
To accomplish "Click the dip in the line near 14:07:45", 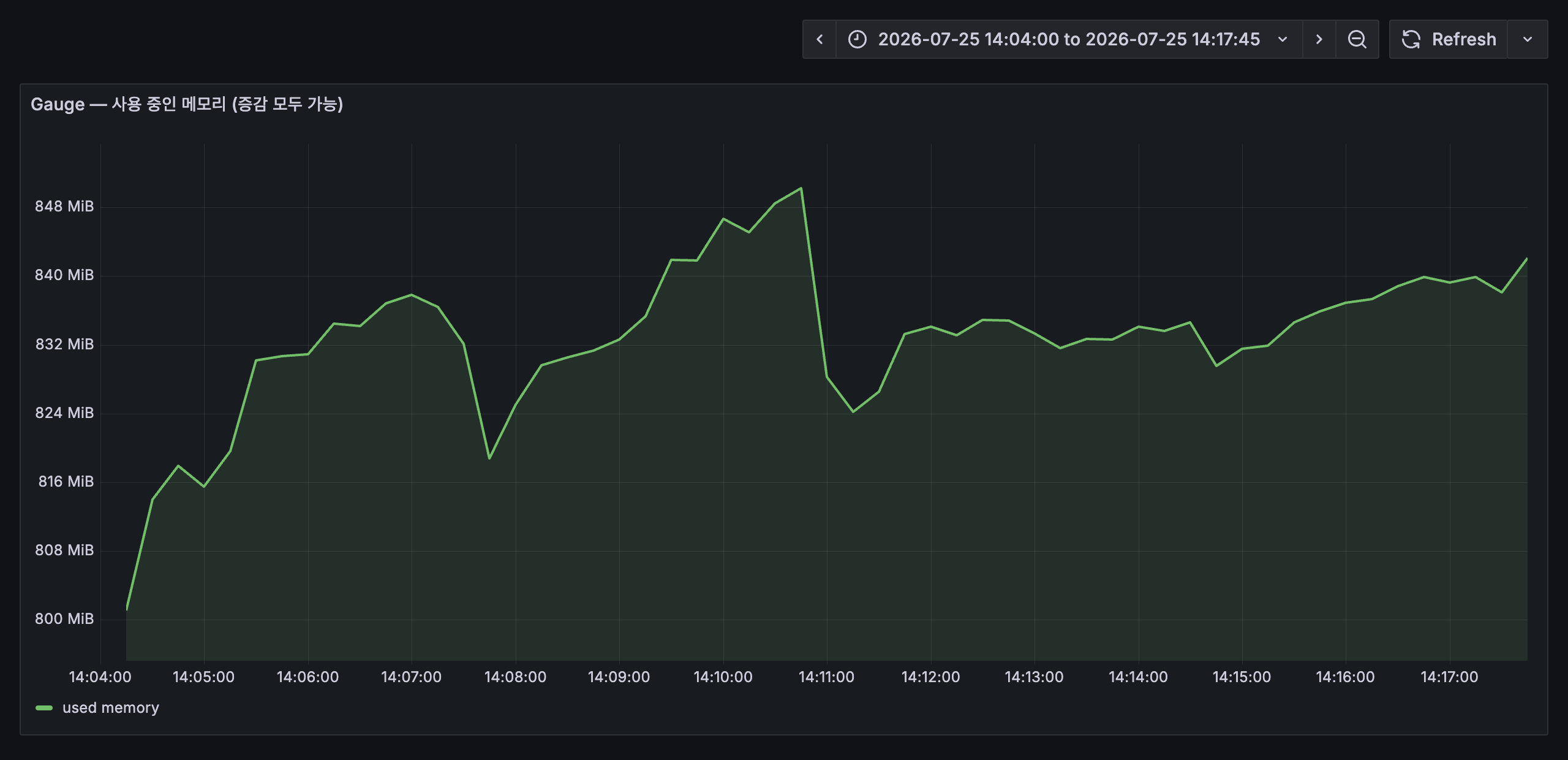I will pos(489,458).
